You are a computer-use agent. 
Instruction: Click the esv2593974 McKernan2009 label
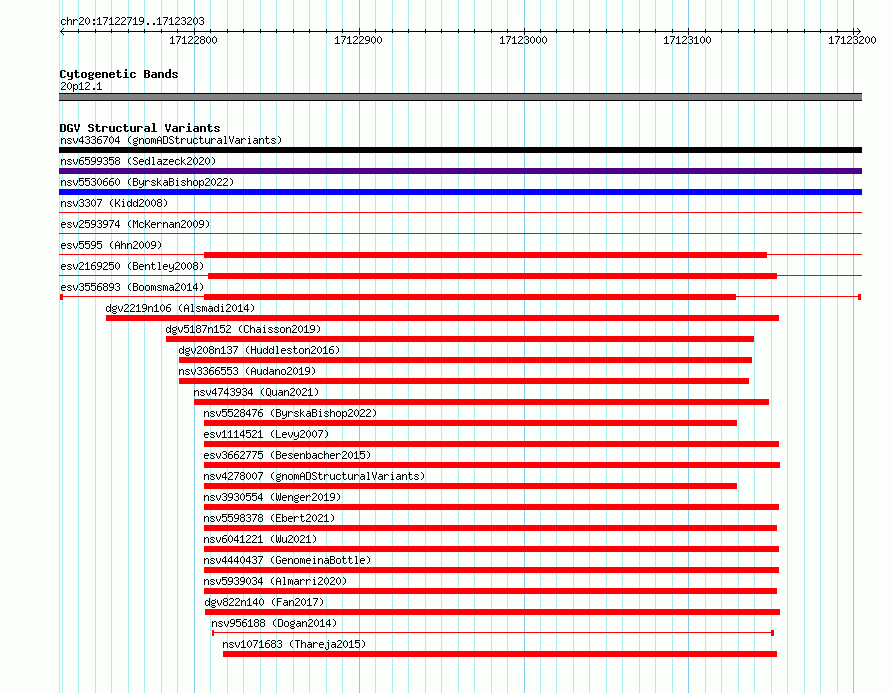click(x=135, y=224)
